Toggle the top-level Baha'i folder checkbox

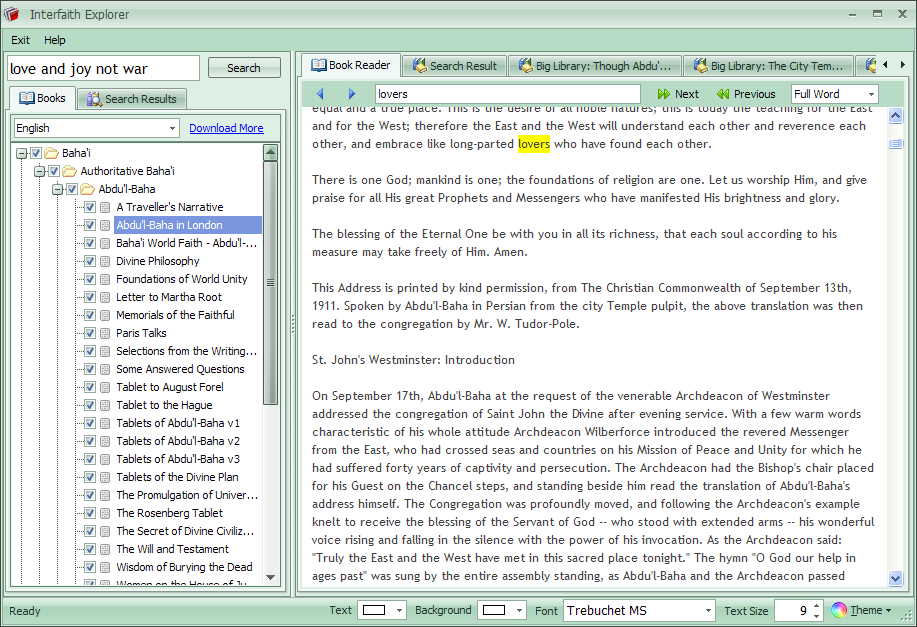[36, 153]
